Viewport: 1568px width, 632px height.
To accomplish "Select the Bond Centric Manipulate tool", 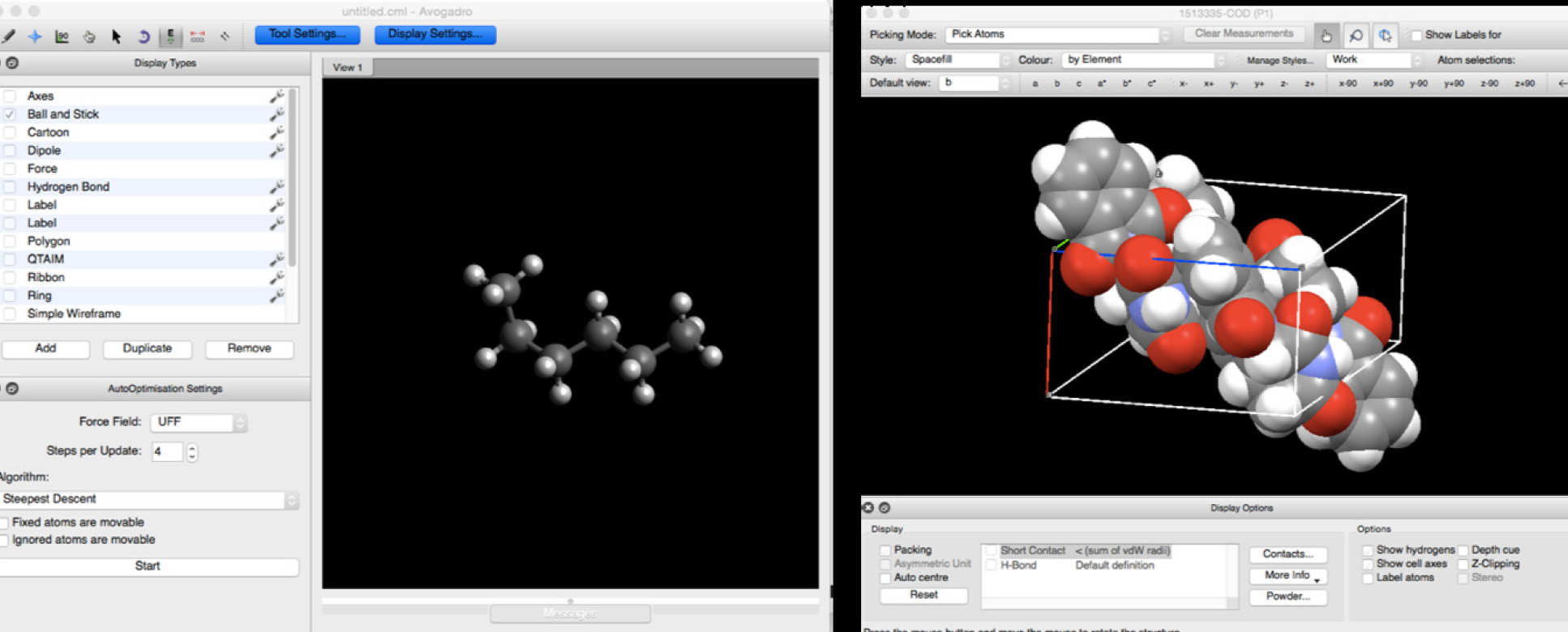I will pyautogui.click(x=62, y=36).
